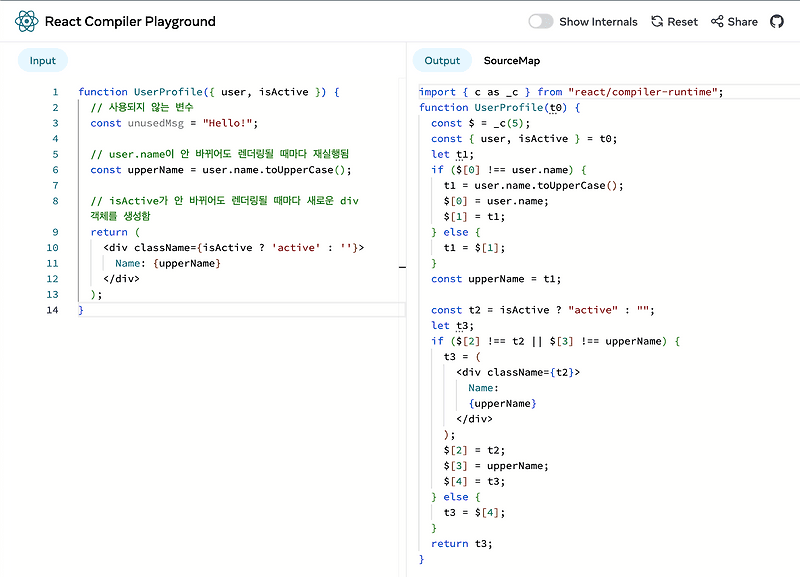Click 'const { user, isActive } = t0;' line
The width and height of the screenshot is (800, 577).
click(x=524, y=139)
